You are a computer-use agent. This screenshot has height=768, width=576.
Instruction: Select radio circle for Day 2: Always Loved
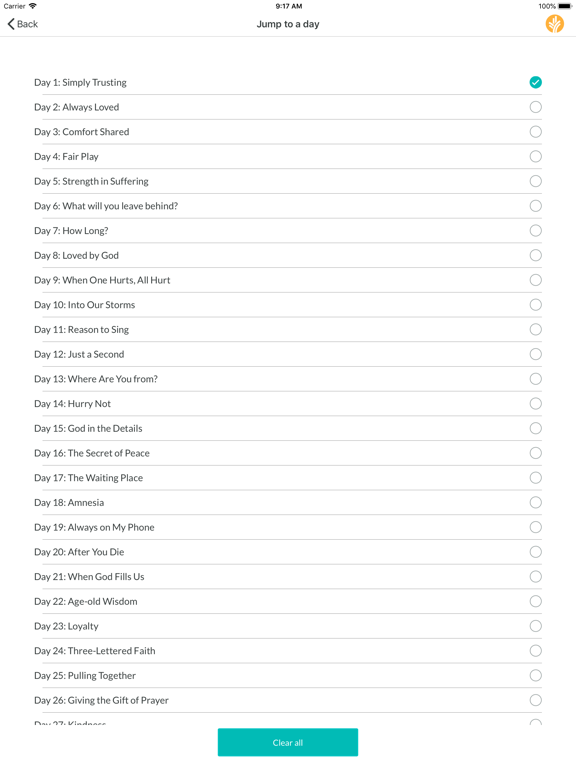[535, 107]
